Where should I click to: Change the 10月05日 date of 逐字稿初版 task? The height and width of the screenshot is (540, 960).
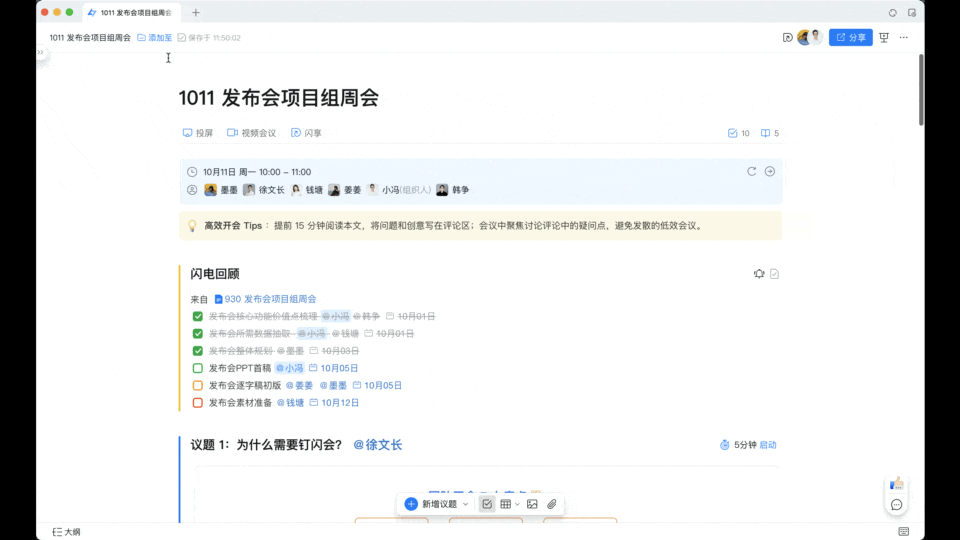point(377,385)
